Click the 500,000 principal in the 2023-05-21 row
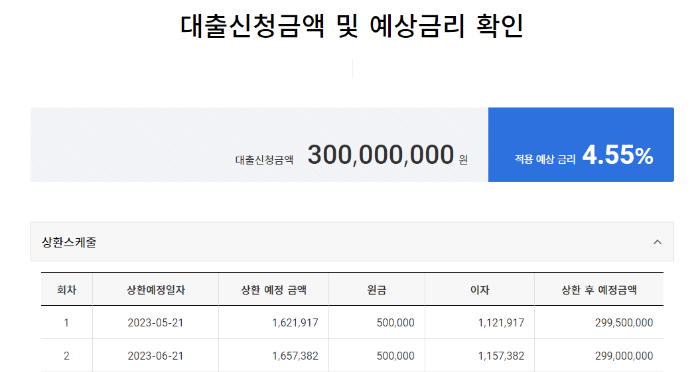The width and height of the screenshot is (700, 372). pyautogui.click(x=396, y=322)
